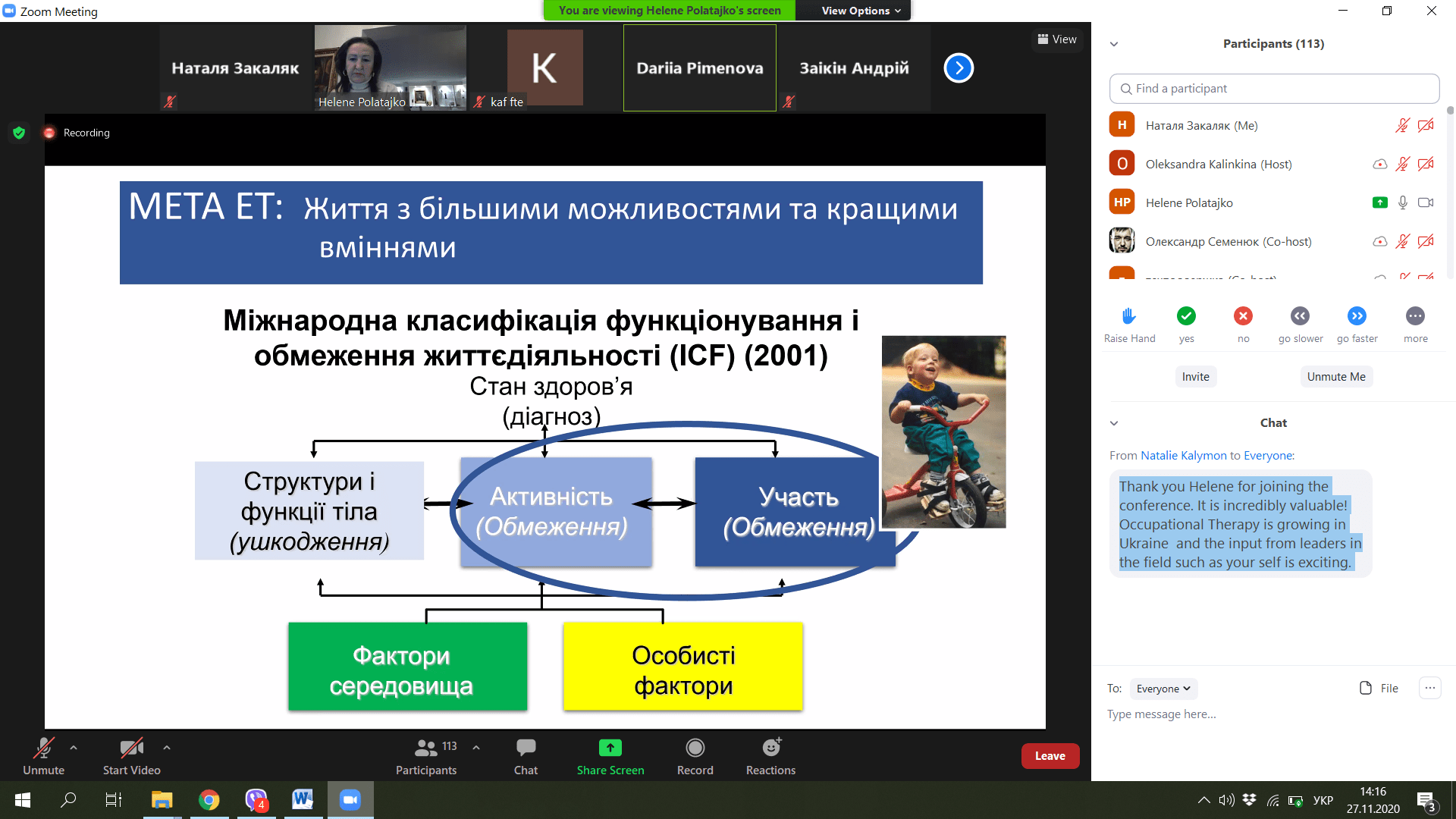
Task: Open the View layout menu
Action: [1057, 39]
